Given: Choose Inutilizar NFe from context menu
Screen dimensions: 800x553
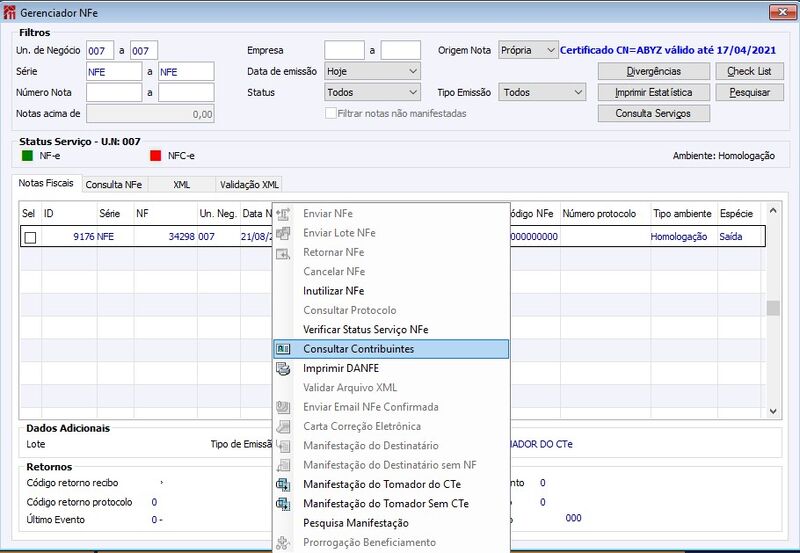Looking at the screenshot, I should [x=334, y=291].
